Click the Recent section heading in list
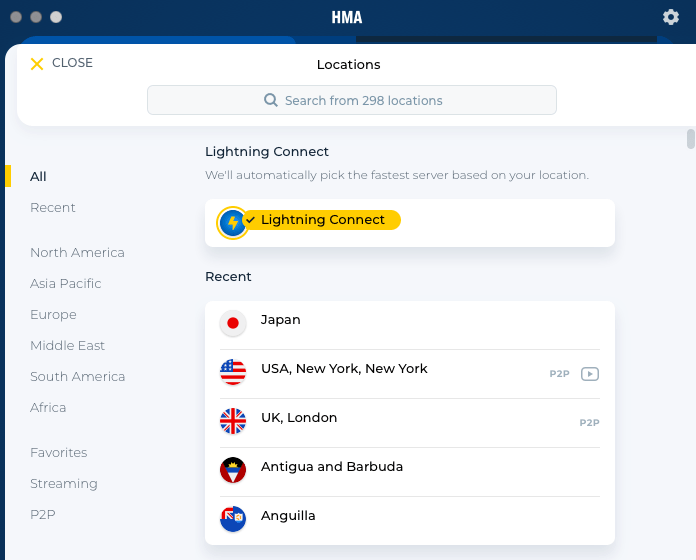The image size is (696, 560). (228, 277)
